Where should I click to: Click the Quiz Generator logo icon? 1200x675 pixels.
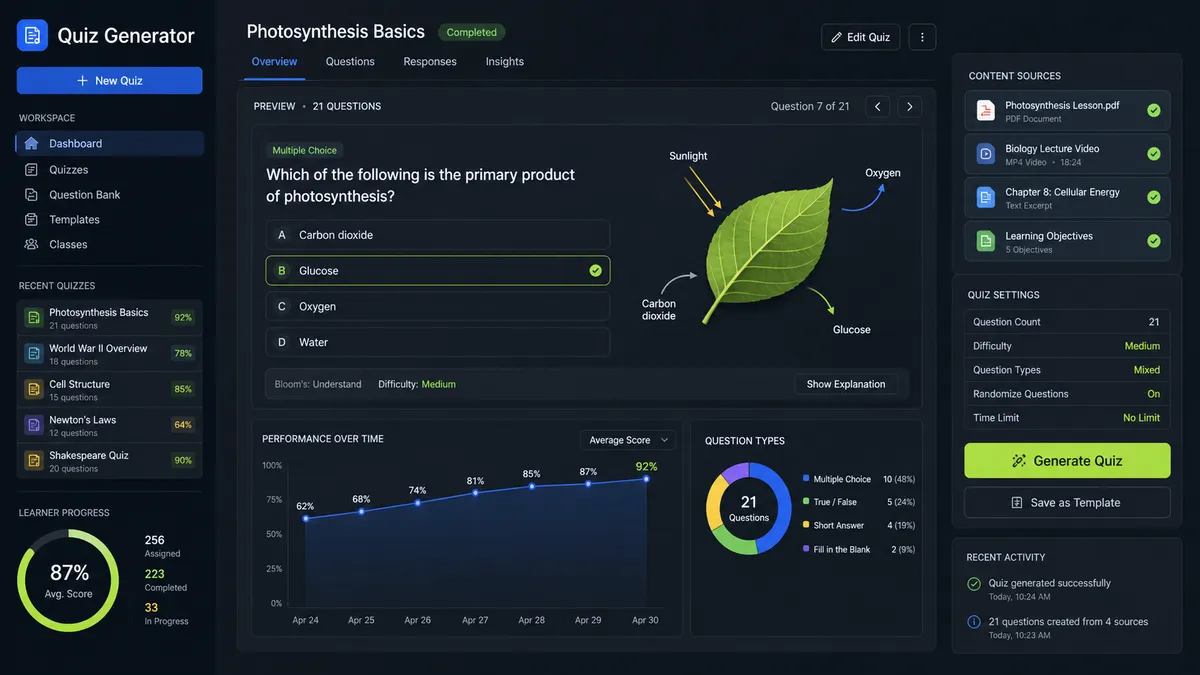point(32,35)
